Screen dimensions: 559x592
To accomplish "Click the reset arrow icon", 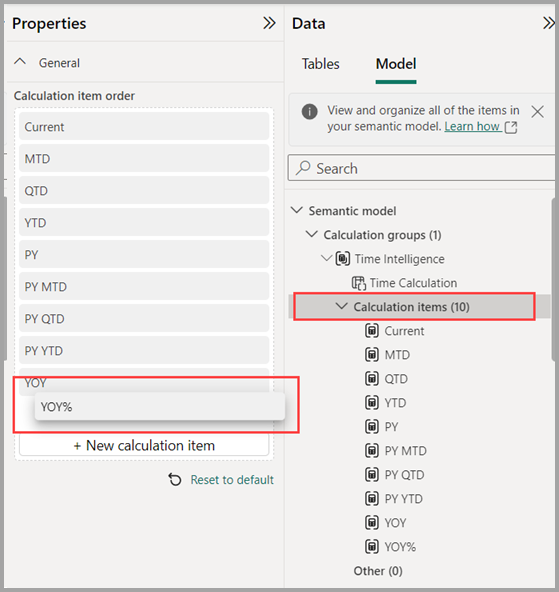I will pyautogui.click(x=175, y=480).
